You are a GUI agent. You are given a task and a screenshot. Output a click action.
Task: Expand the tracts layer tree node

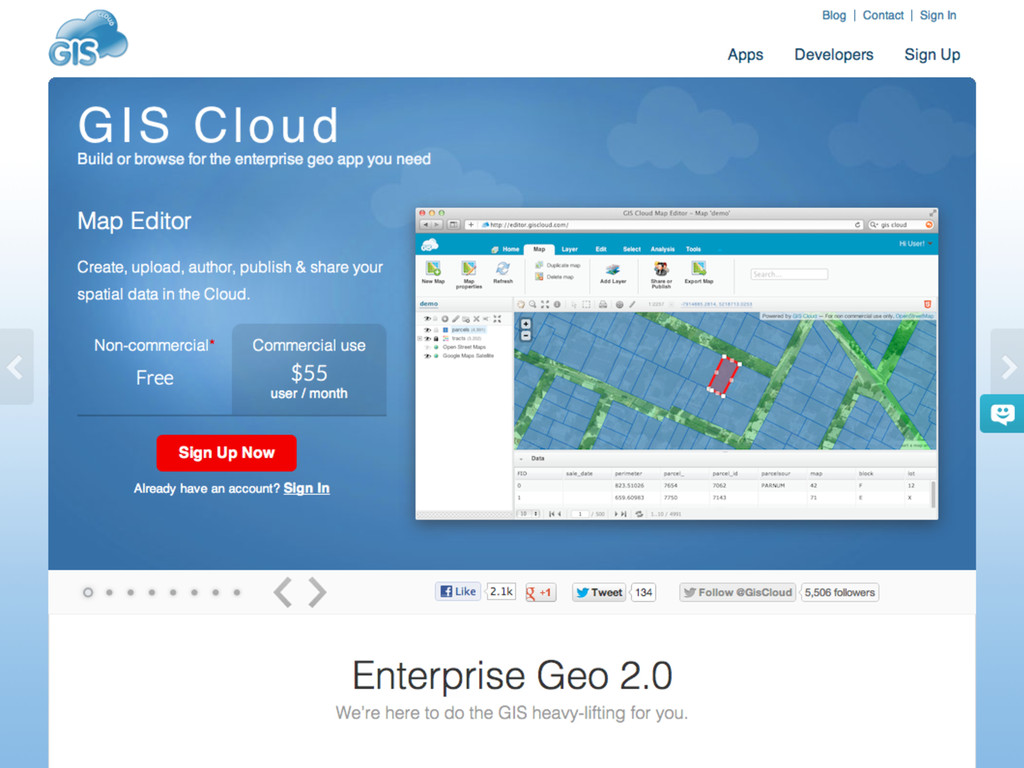[419, 338]
